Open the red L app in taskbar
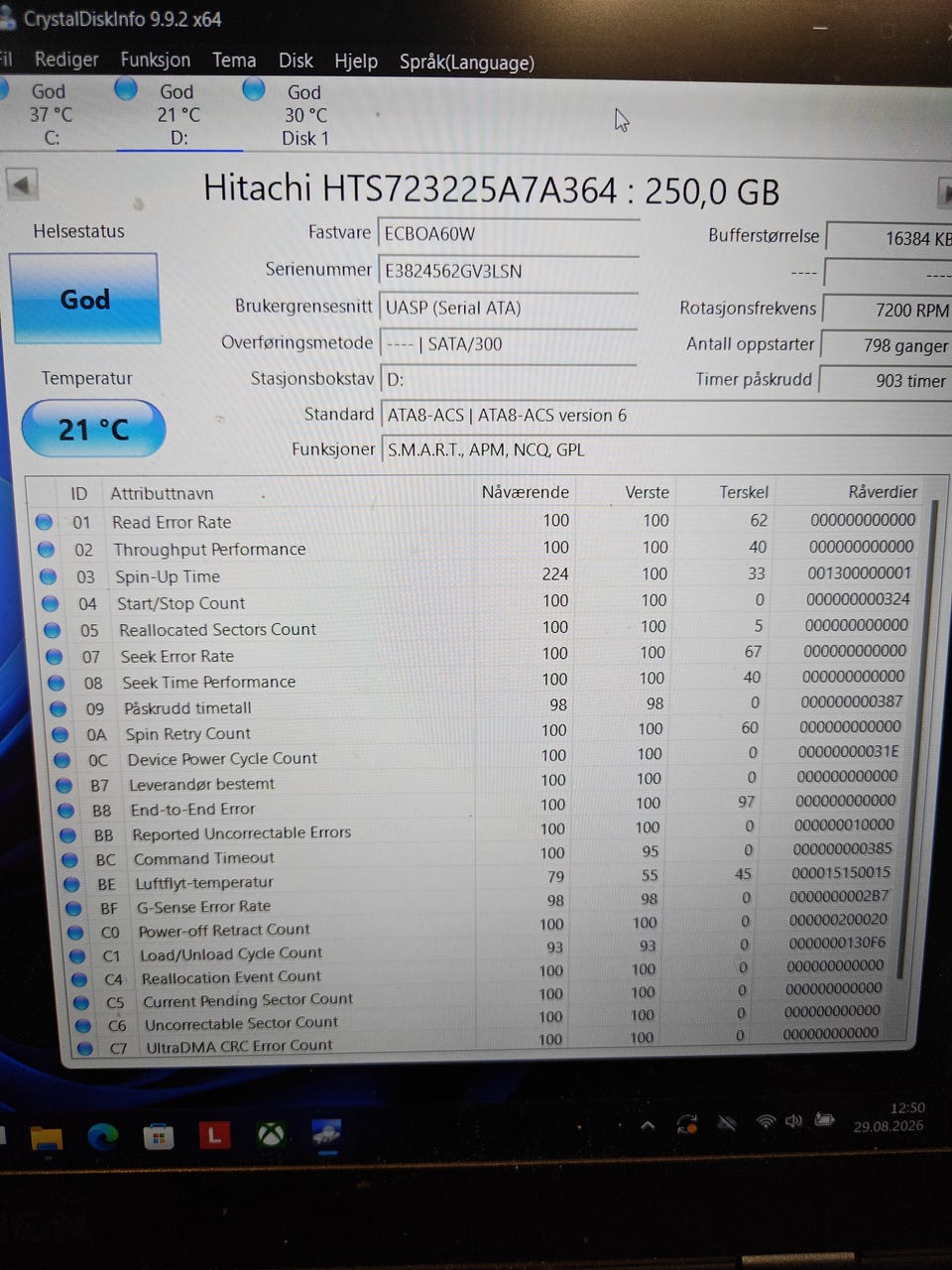Image resolution: width=952 pixels, height=1270 pixels. (x=214, y=1135)
